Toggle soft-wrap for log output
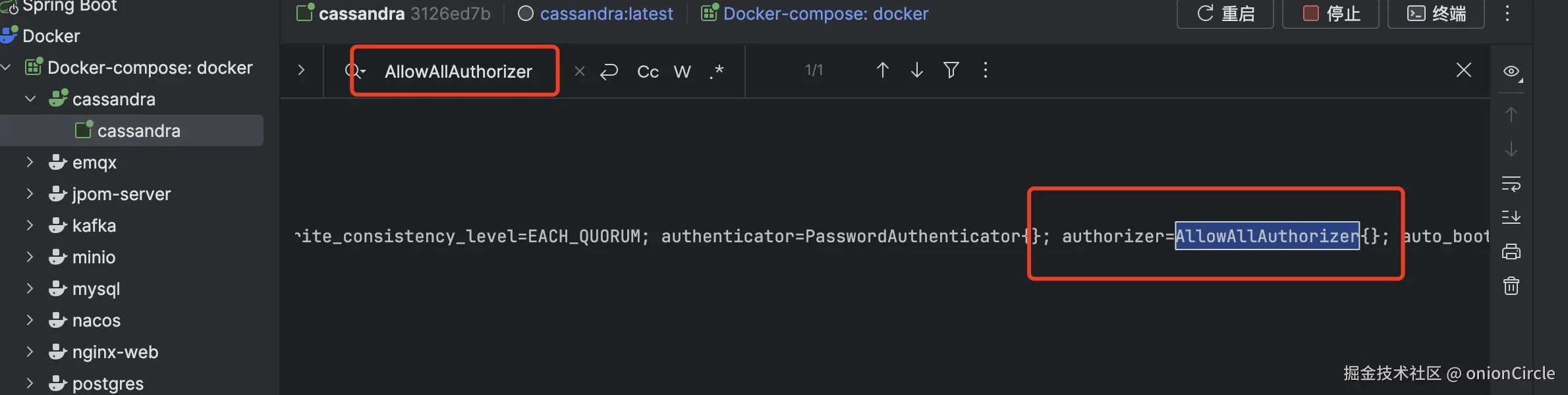Viewport: 1568px width, 395px height. [1511, 183]
